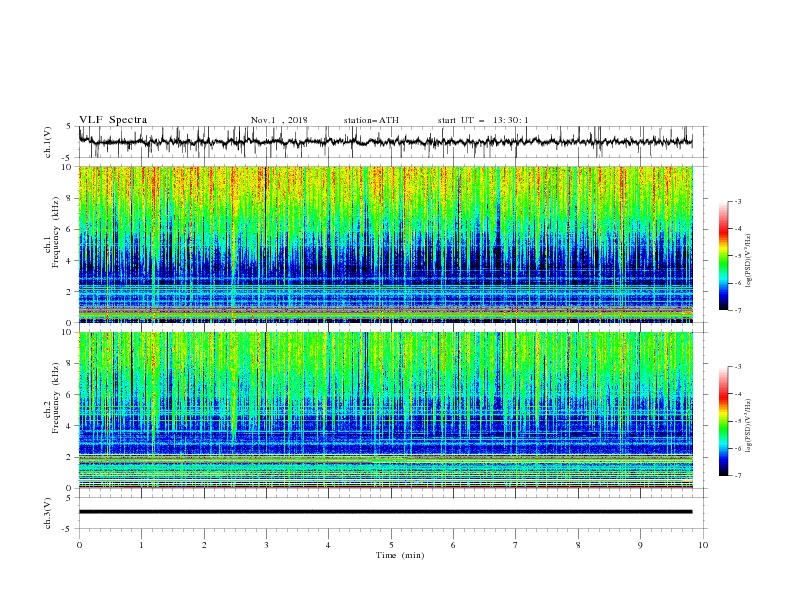Click tick label "5" on the Time axis
This screenshot has height=612, width=792.
[x=391, y=545]
